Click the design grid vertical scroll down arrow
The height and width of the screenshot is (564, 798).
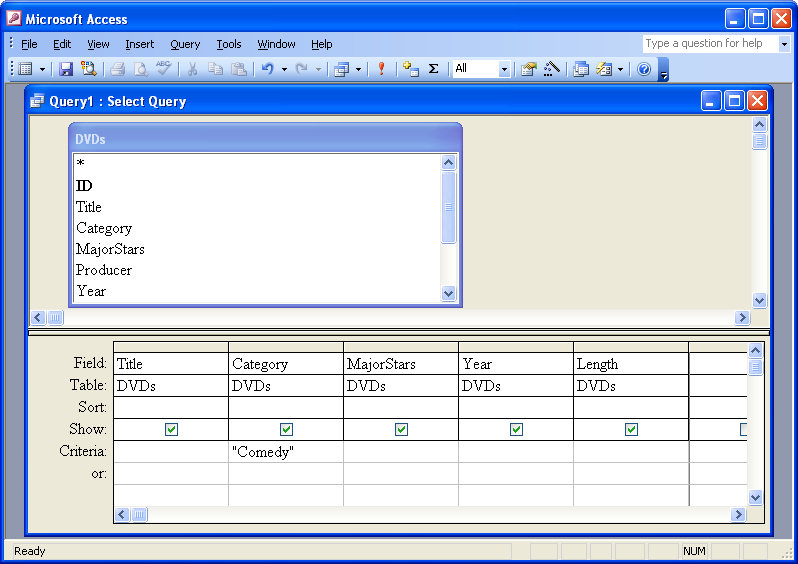pos(755,497)
